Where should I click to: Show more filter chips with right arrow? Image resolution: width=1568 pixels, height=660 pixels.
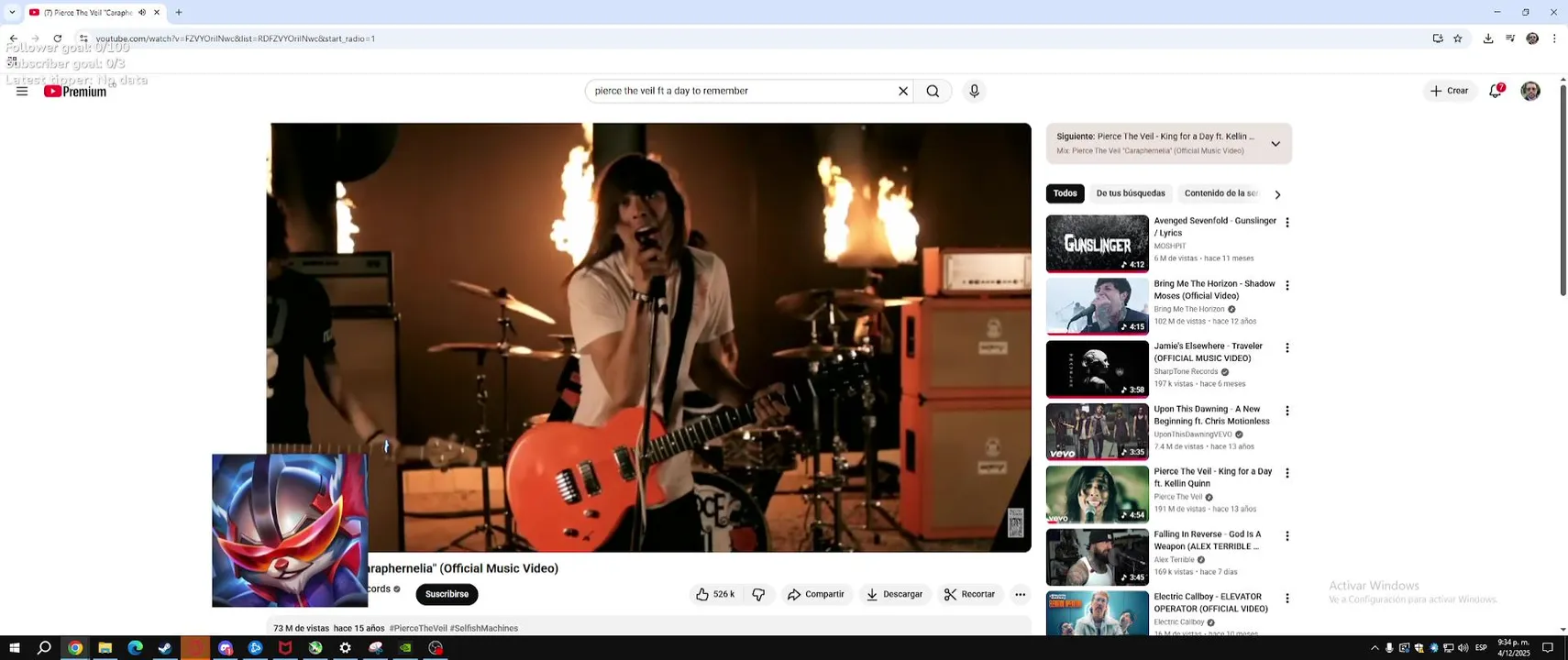(x=1277, y=194)
